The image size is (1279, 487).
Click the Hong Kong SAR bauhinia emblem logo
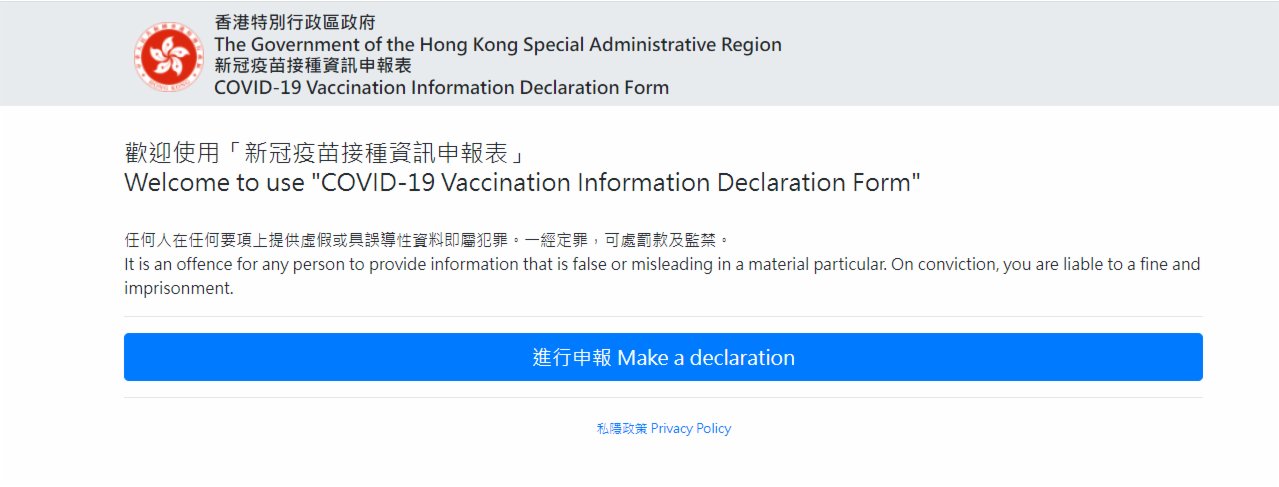tap(168, 54)
